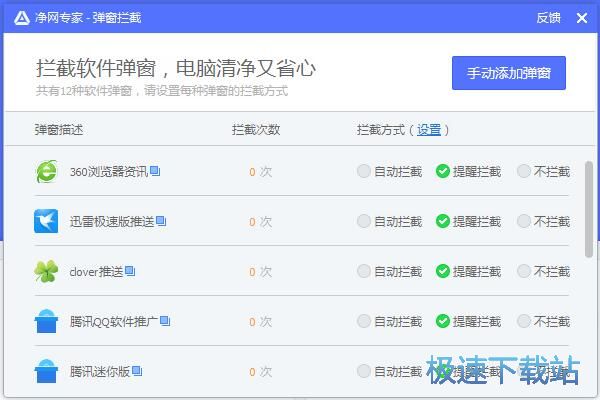Preview popup icon next to 迅雷极速版推送
Viewport: 600px width, 400px height.
pyautogui.click(x=161, y=221)
